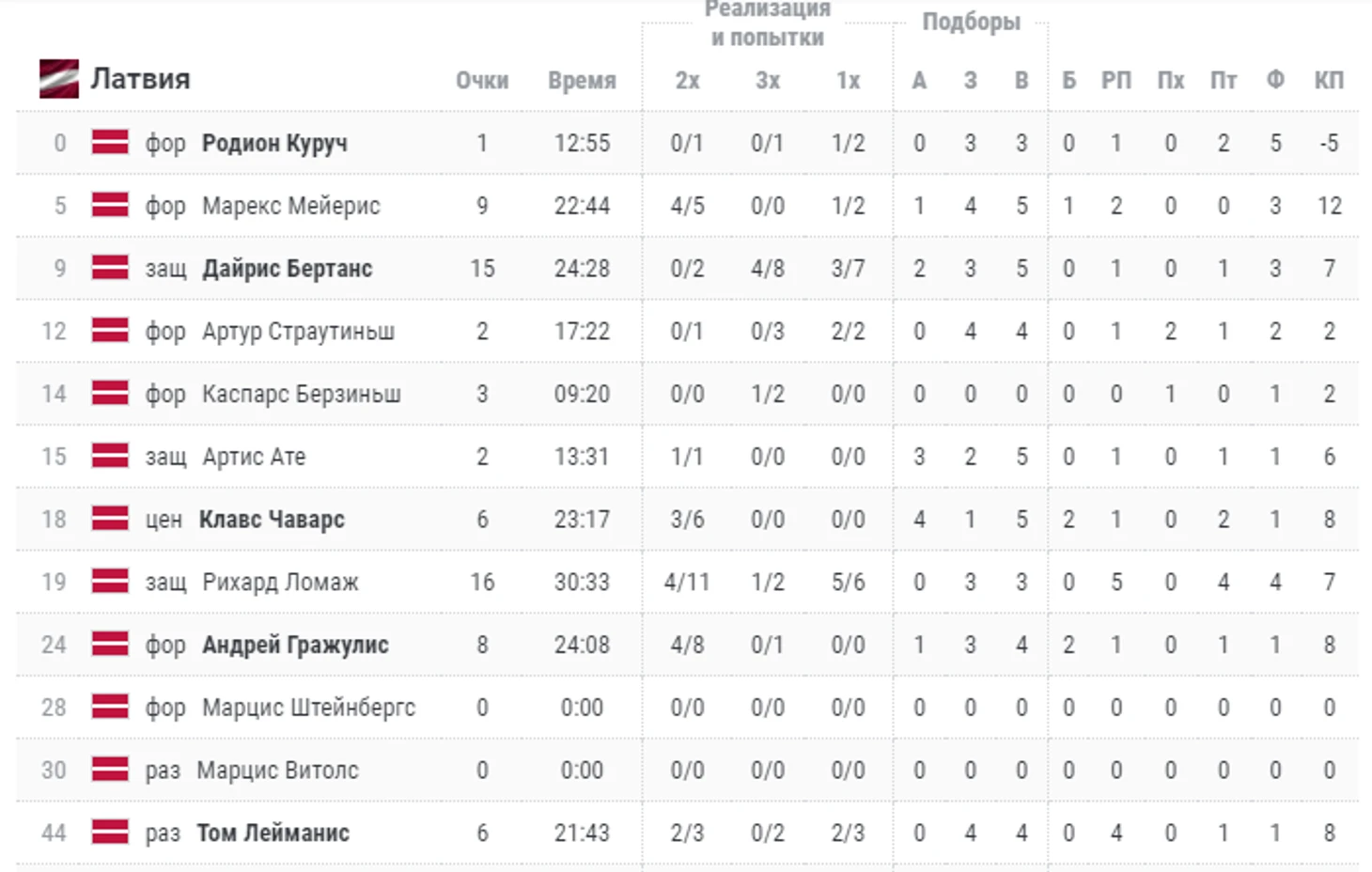The height and width of the screenshot is (872, 1372).
Task: Click the Очки column header
Action: click(482, 81)
